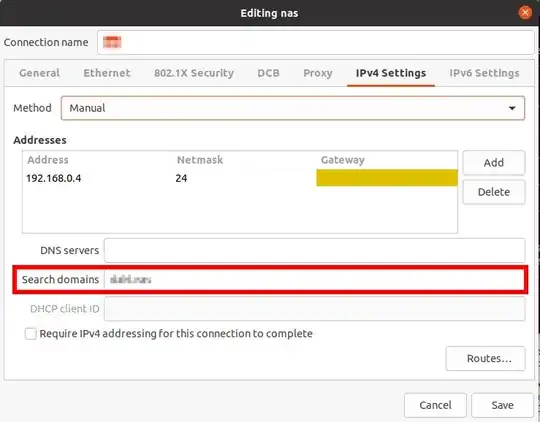Switch to the IPv6 Settings tab
Screen dimensions: 540x422
click(x=484, y=73)
